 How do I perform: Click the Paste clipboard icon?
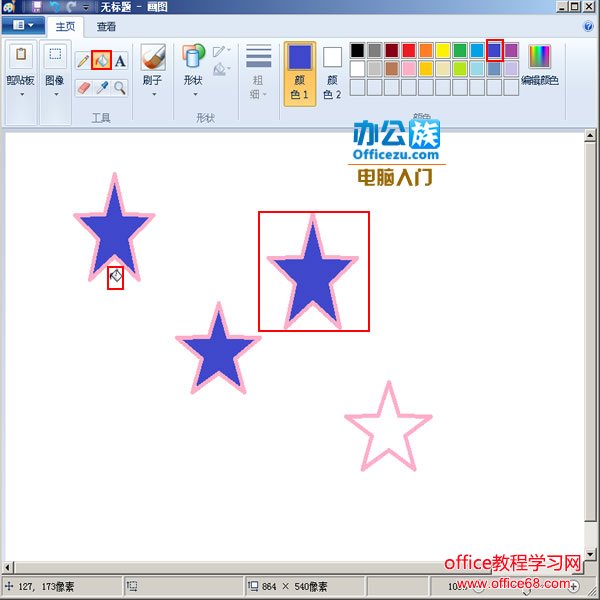coord(21,55)
